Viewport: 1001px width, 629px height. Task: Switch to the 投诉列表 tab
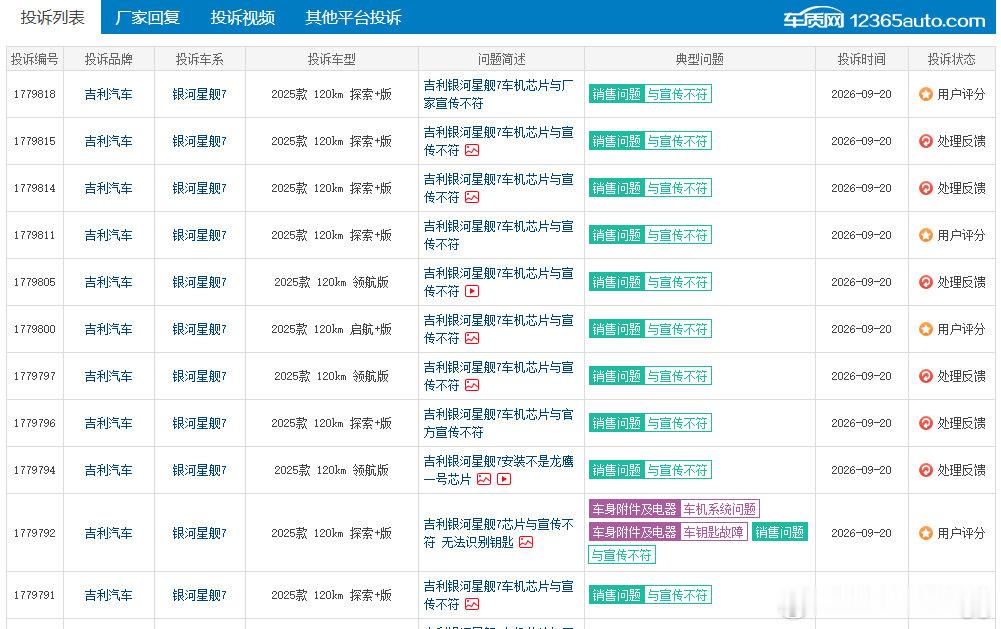pyautogui.click(x=52, y=17)
